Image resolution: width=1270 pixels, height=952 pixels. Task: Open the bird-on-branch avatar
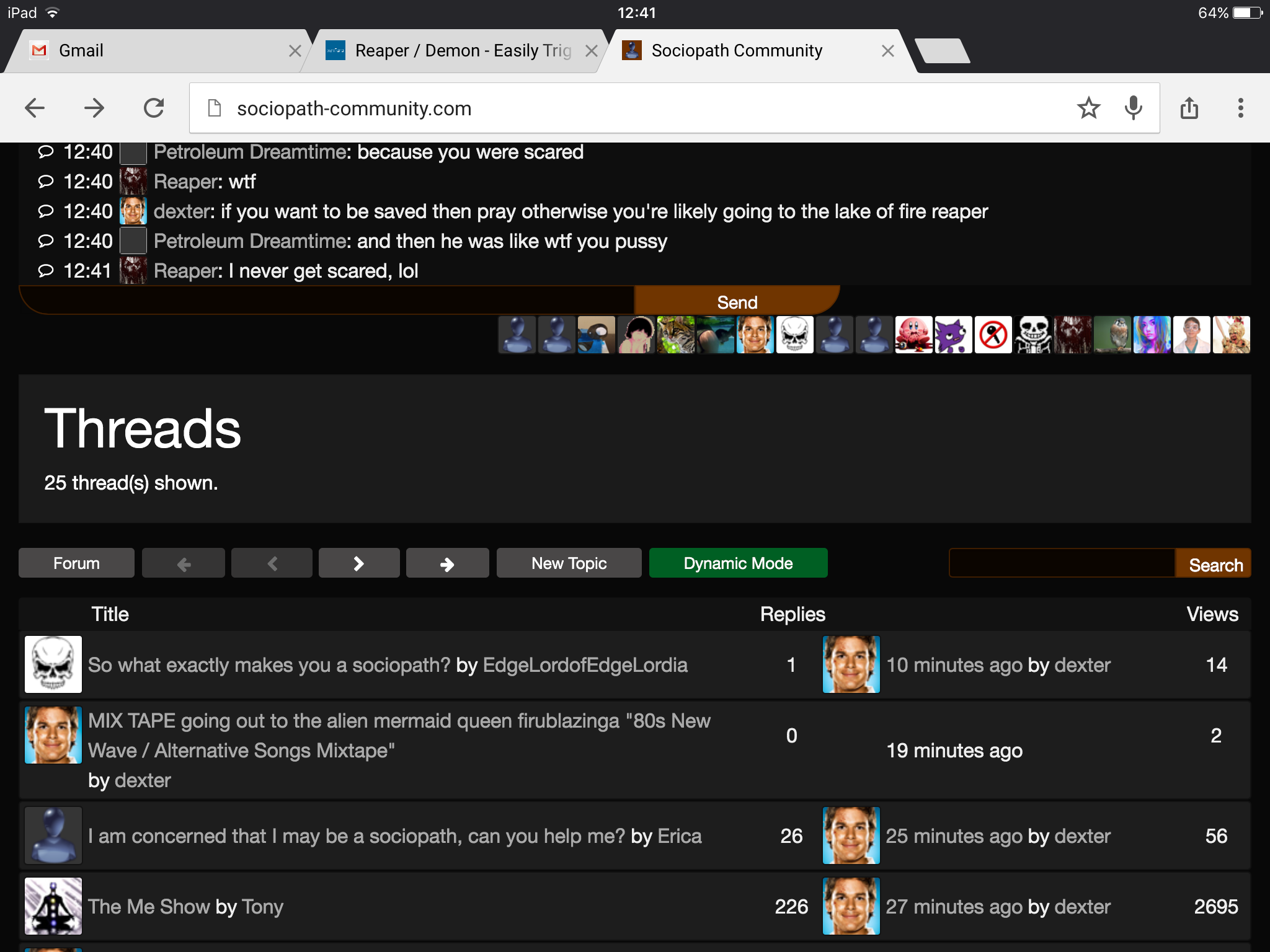[1112, 335]
